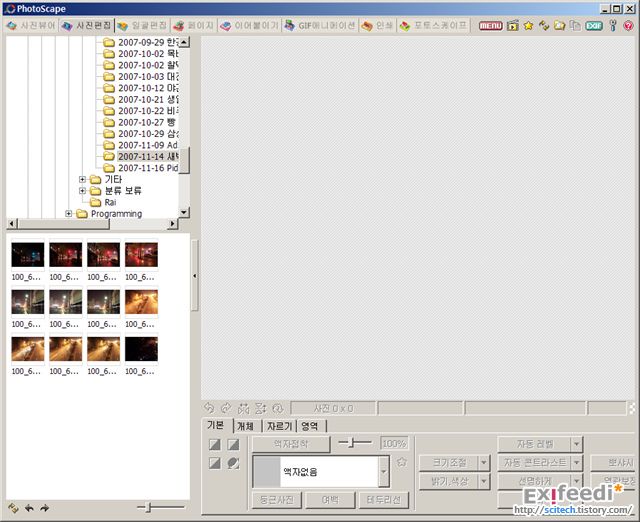Click the 크기조절 button
The width and height of the screenshot is (640, 522).
coord(449,463)
